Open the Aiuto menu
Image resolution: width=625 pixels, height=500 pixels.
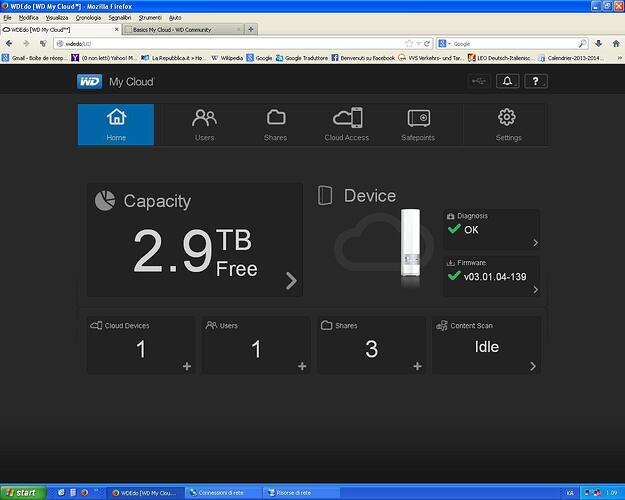tap(175, 18)
